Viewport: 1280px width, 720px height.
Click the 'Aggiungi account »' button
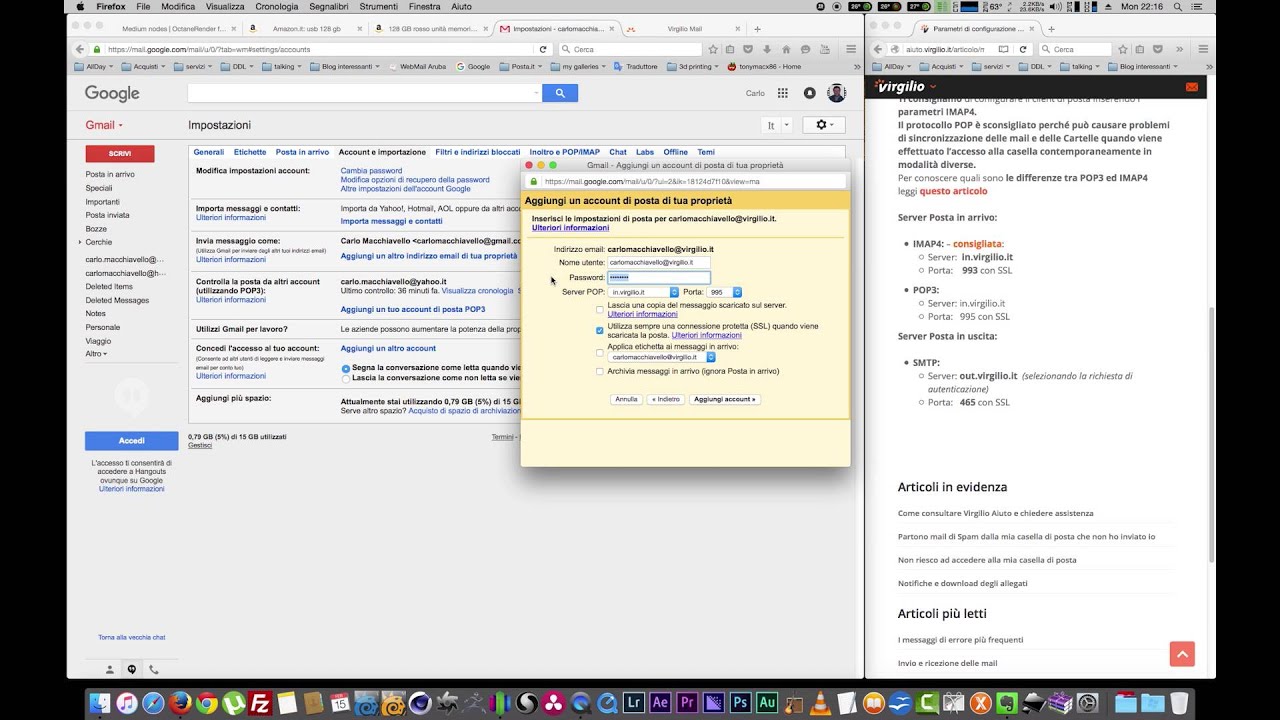[x=724, y=399]
